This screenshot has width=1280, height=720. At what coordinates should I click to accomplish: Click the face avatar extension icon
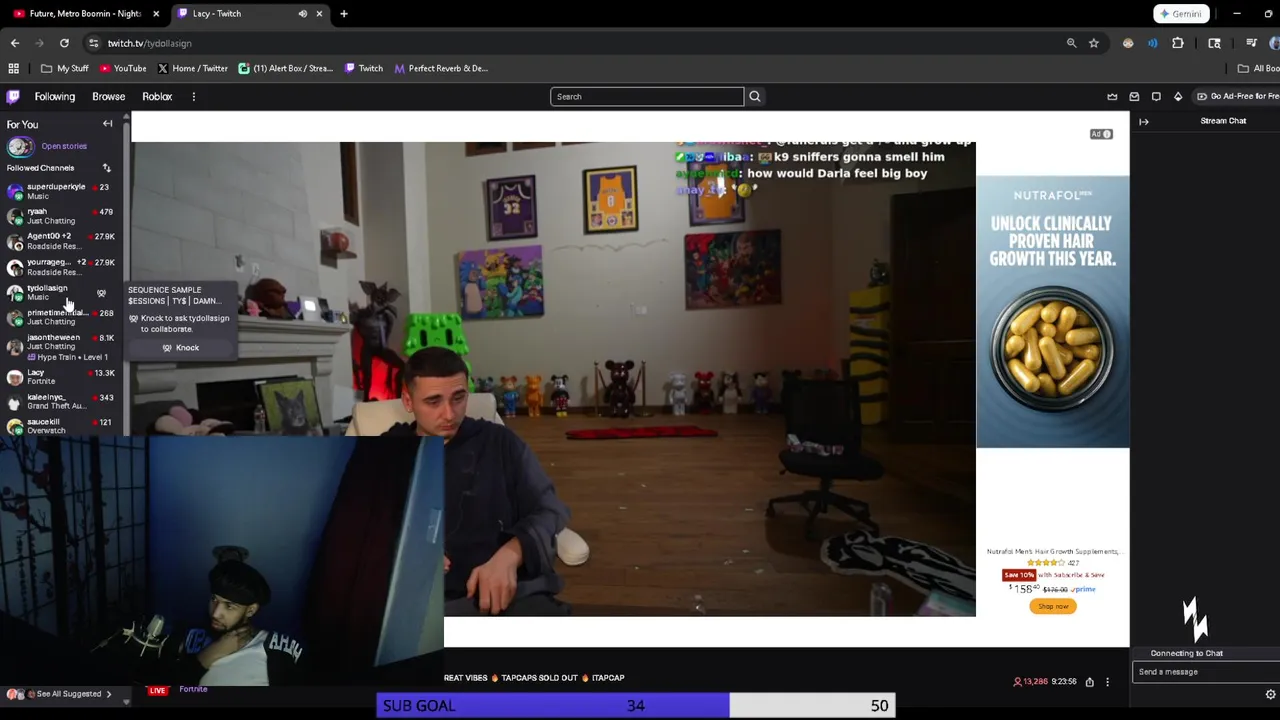1128,43
